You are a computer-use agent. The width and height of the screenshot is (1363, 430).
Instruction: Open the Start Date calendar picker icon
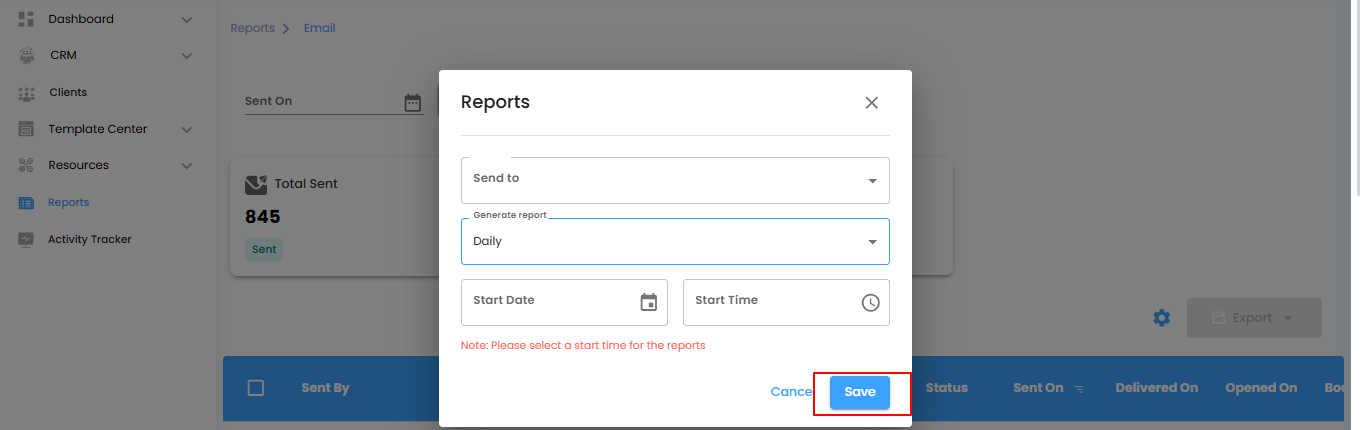click(x=649, y=302)
